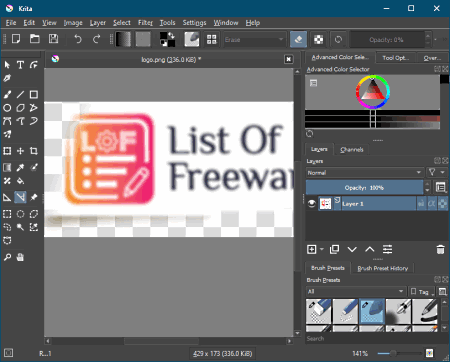Viewport: 450px width, 362px height.
Task: Open the Normal blending mode dropdown
Action: [365, 172]
